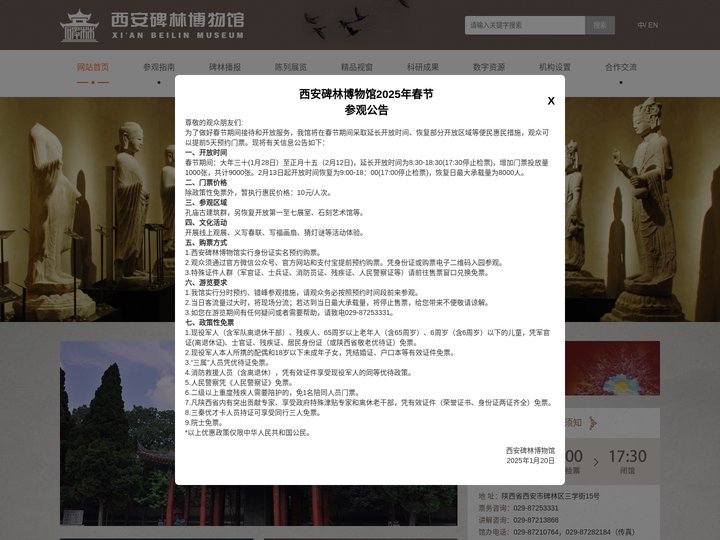The image size is (720, 540).
Task: Close the 2025 Spring Festival notice popup
Action: [551, 101]
